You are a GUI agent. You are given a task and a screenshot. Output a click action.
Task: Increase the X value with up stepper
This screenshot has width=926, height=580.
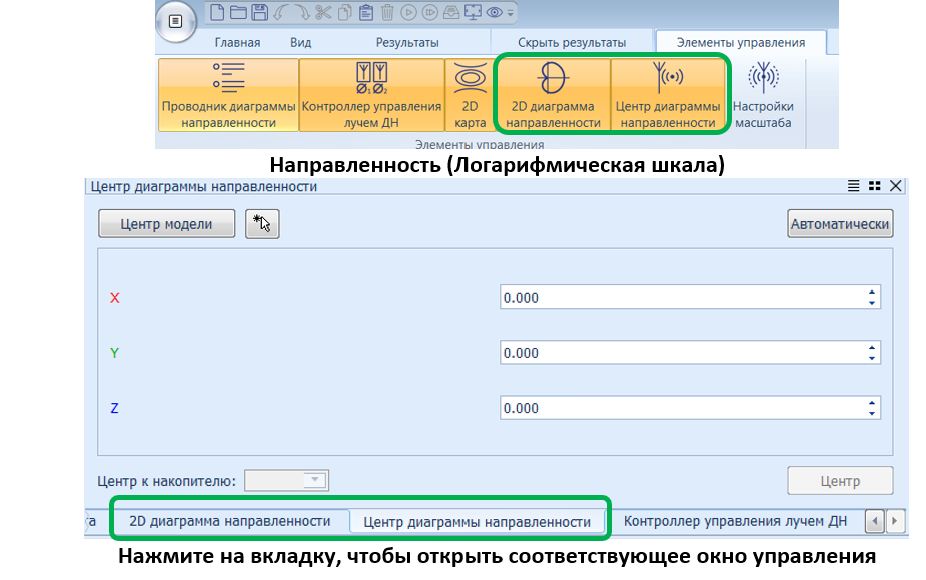click(872, 292)
